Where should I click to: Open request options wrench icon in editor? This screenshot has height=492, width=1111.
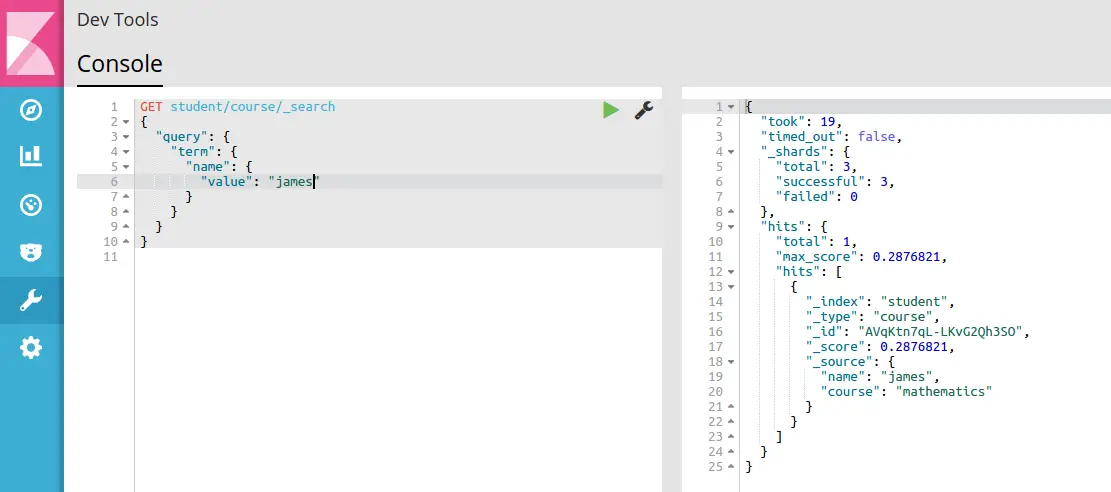click(643, 110)
